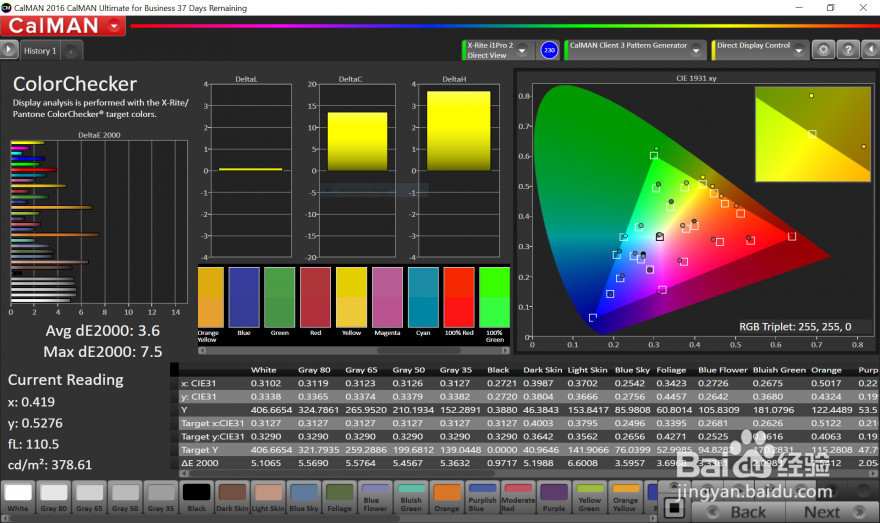The image size is (880, 523).
Task: Select the Gray 65 patch button
Action: (x=90, y=497)
